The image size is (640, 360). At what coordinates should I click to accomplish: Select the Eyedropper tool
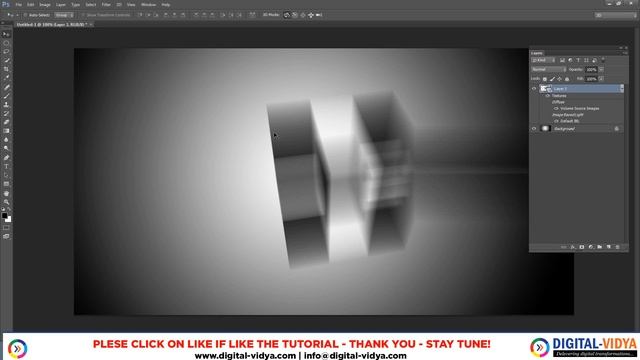(6, 78)
